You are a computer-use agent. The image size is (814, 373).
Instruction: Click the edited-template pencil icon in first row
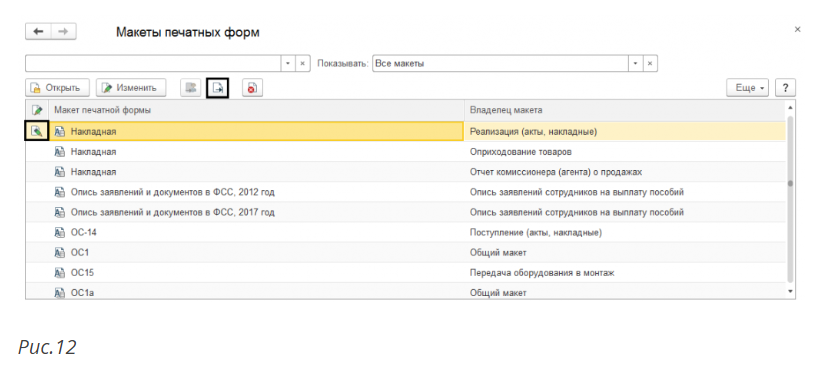(x=37, y=132)
